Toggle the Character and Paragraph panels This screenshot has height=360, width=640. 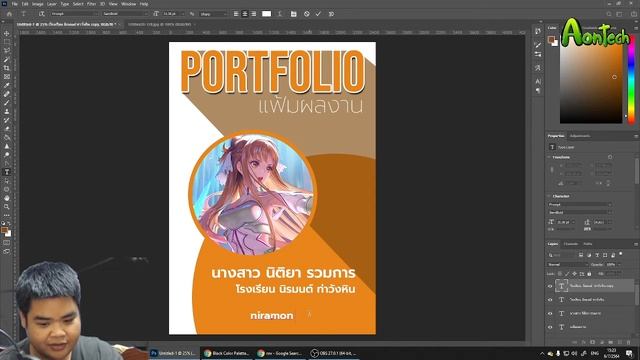pos(293,14)
